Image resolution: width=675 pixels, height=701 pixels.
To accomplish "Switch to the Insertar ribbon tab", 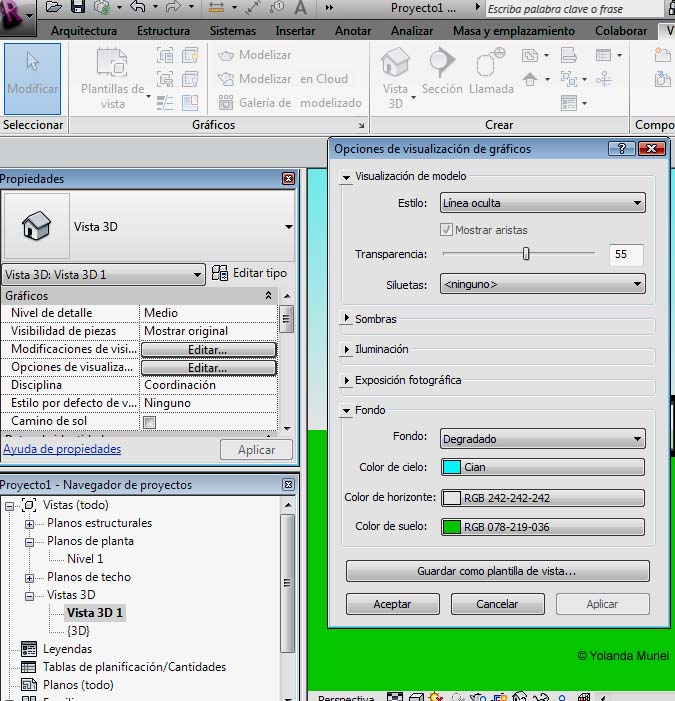I will click(295, 31).
